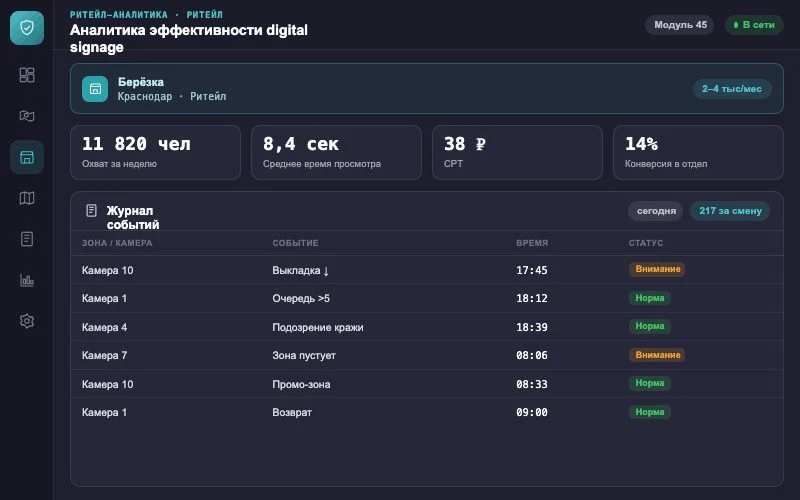This screenshot has height=500, width=800.
Task: Click Внимание status in the 17:45 row
Action: 657,269
